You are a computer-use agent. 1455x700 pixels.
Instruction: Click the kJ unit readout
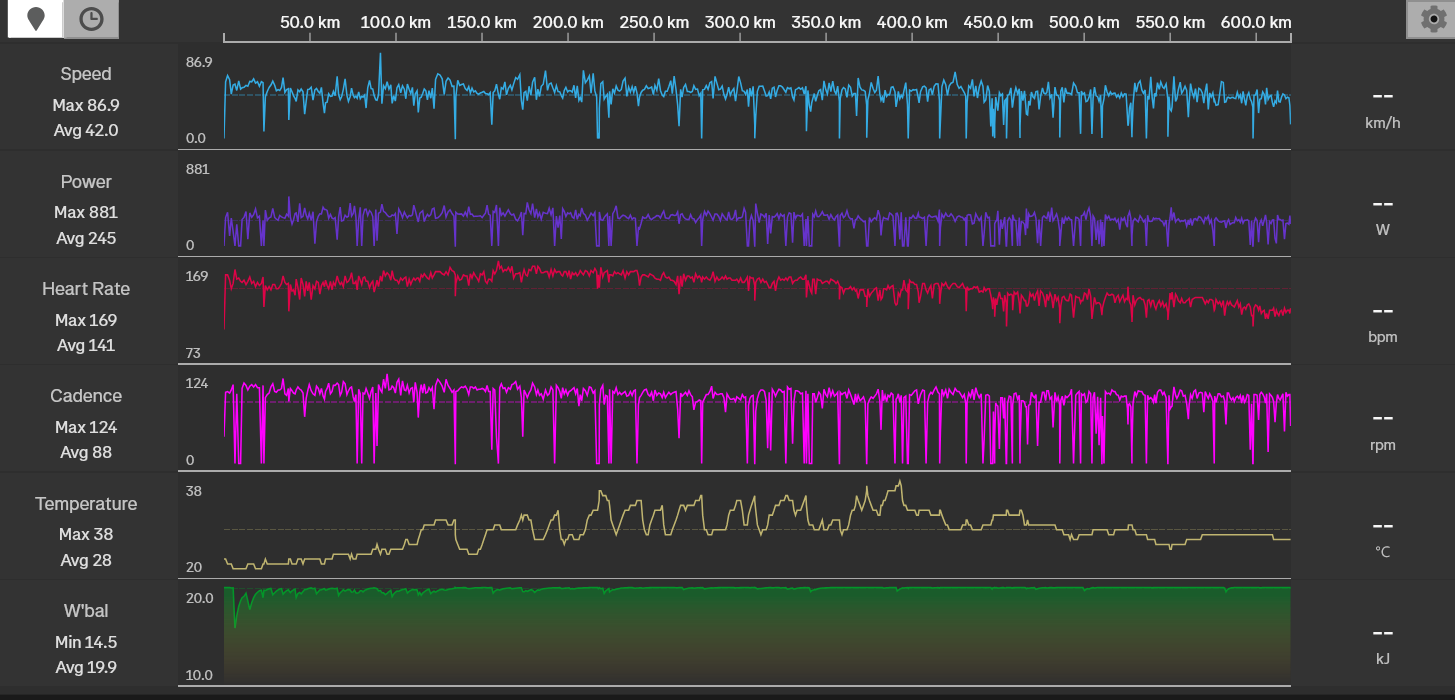1382,659
